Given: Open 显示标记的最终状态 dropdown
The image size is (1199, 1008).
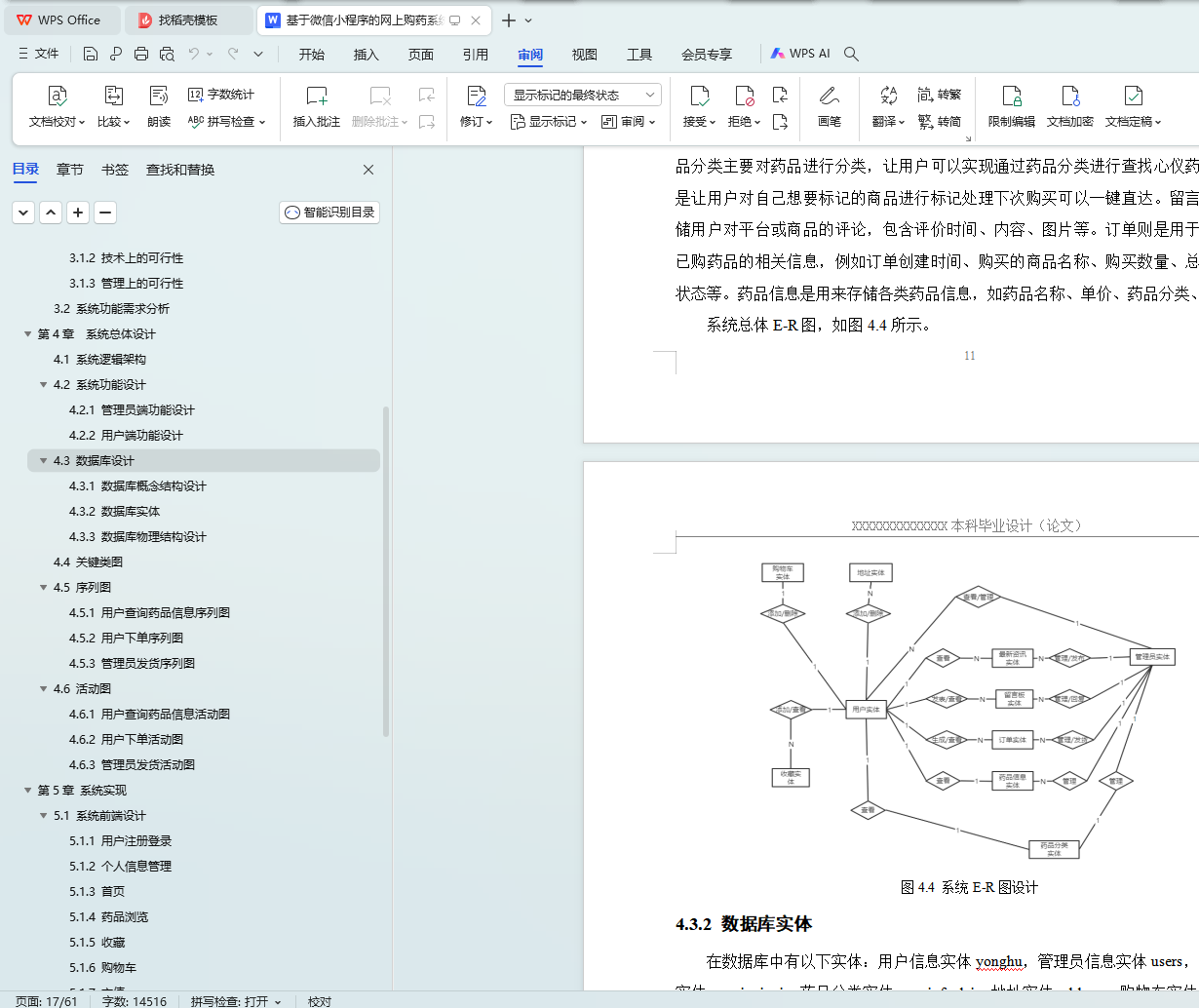Looking at the screenshot, I should (x=583, y=95).
